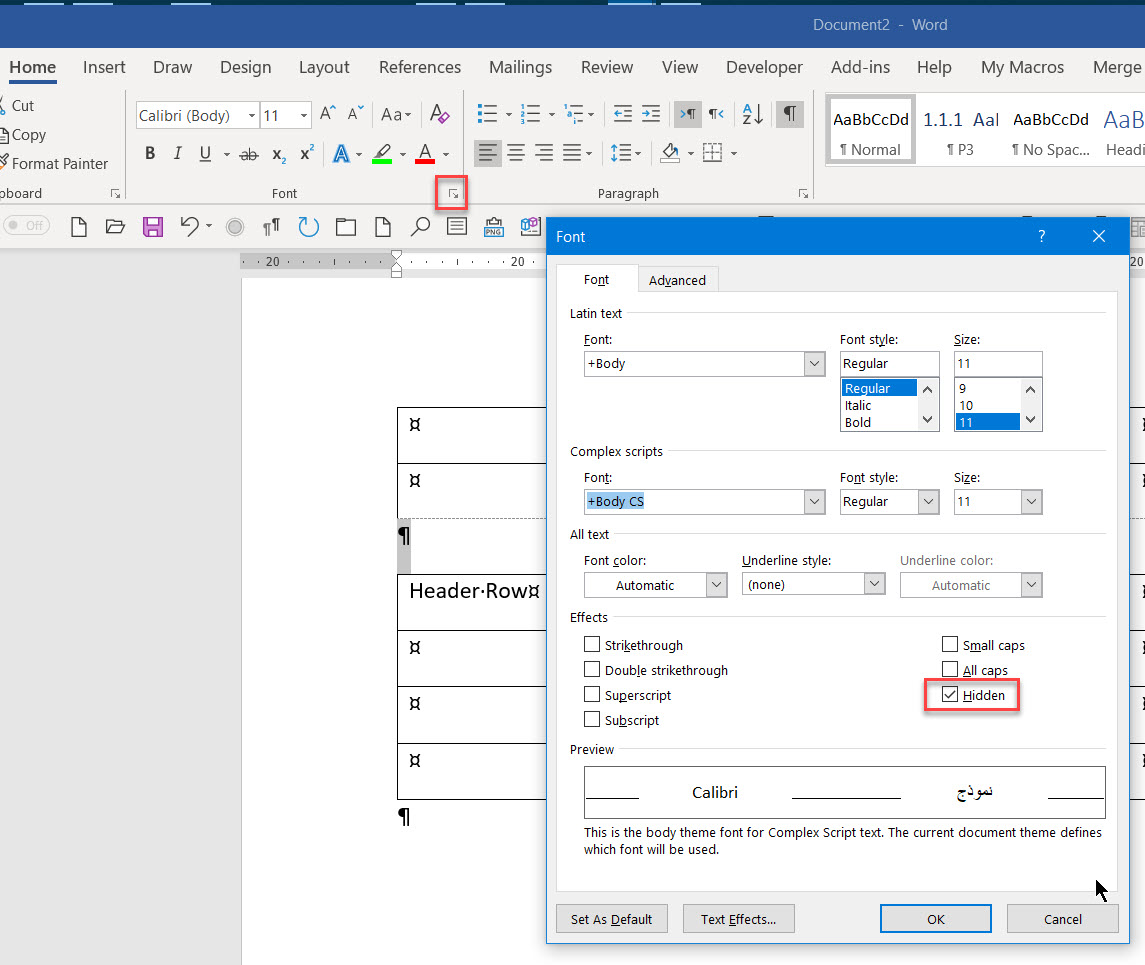Open the Complex scripts Size dropdown

click(1031, 502)
